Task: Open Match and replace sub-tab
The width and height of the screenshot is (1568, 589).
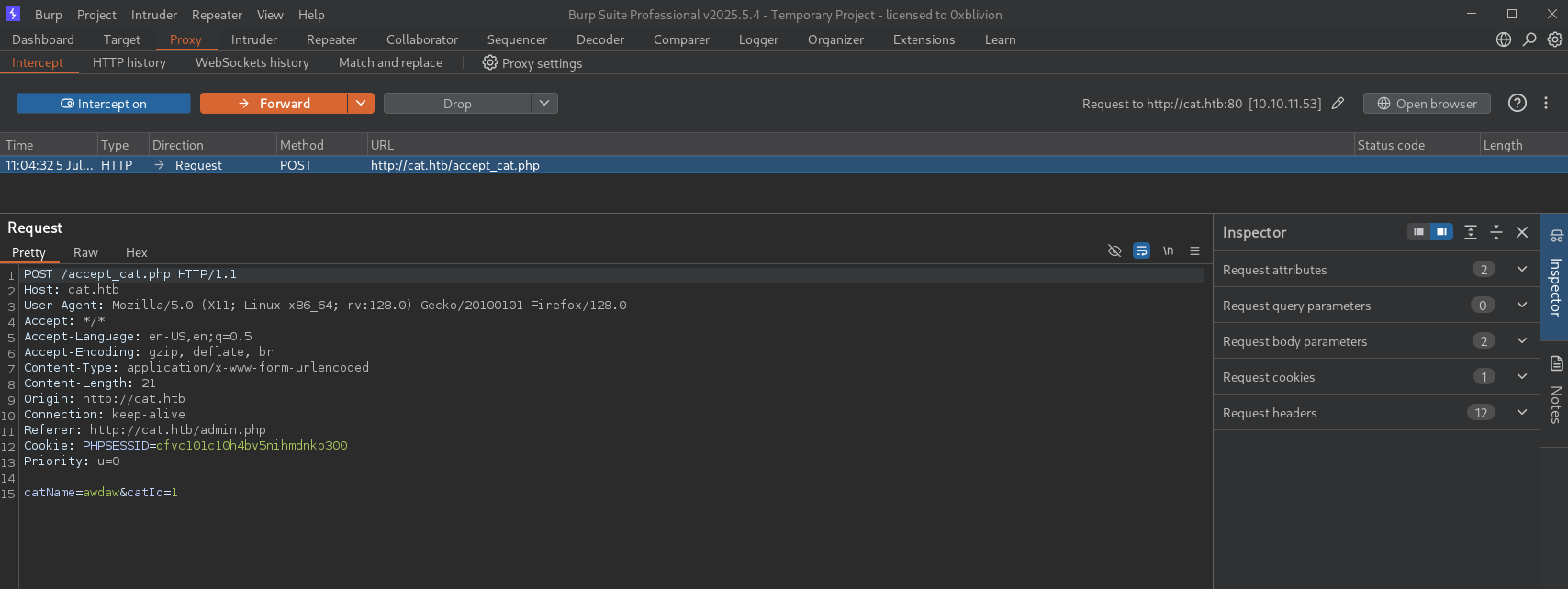Action: (390, 62)
